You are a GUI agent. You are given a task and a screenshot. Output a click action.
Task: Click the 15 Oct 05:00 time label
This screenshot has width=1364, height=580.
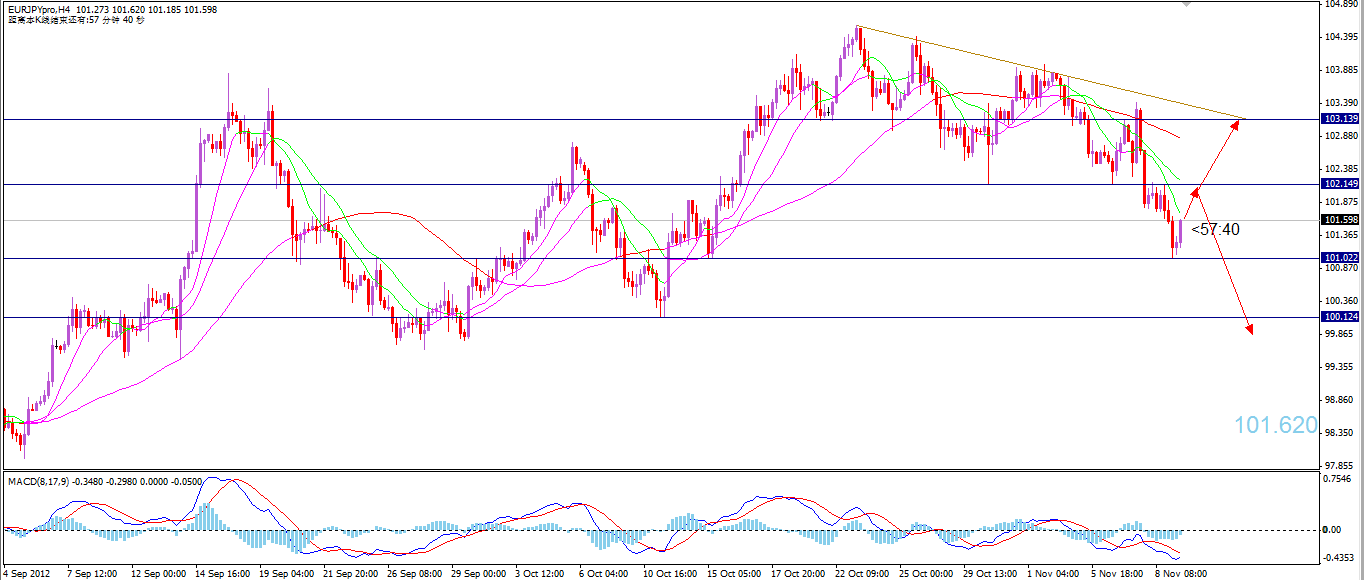click(735, 574)
